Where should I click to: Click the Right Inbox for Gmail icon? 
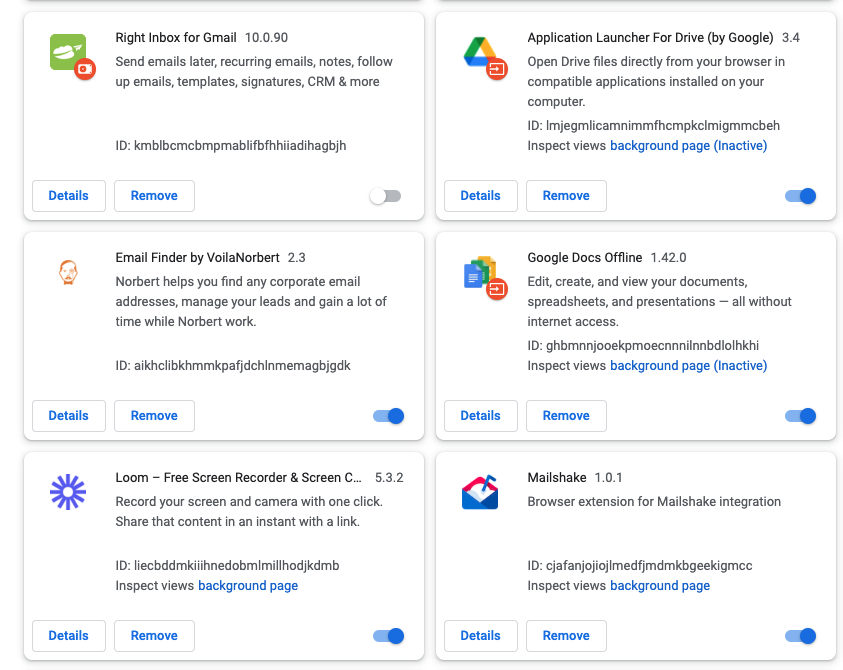click(x=69, y=52)
